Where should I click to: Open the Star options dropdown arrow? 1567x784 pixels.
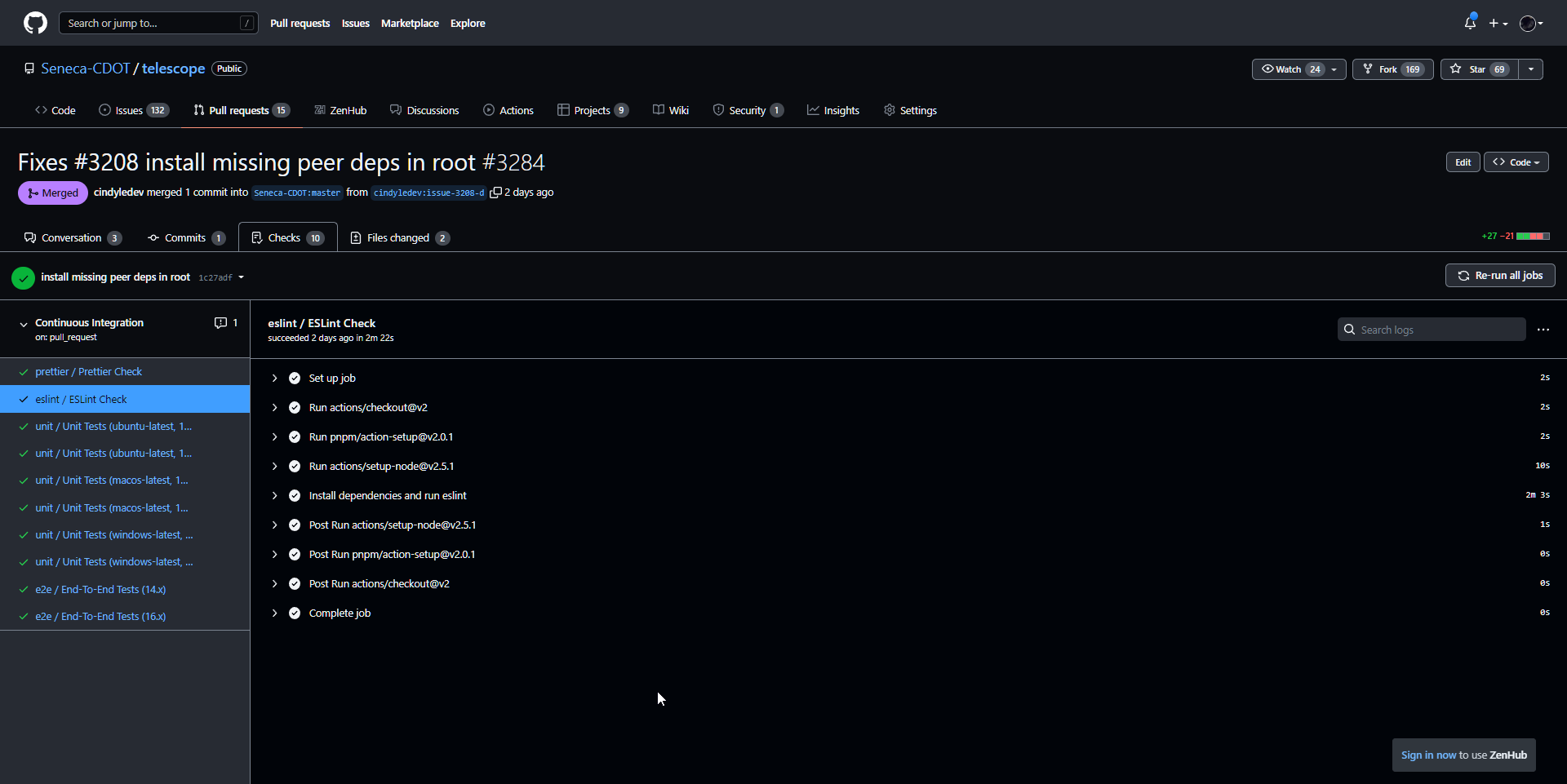pyautogui.click(x=1532, y=69)
